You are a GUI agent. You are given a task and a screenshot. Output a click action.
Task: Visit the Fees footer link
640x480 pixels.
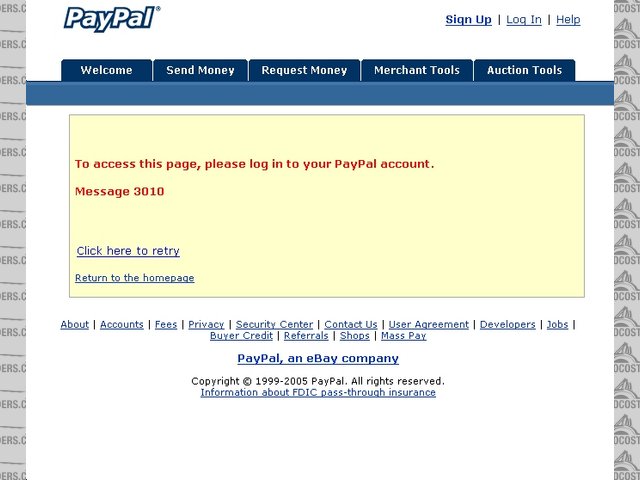[166, 324]
